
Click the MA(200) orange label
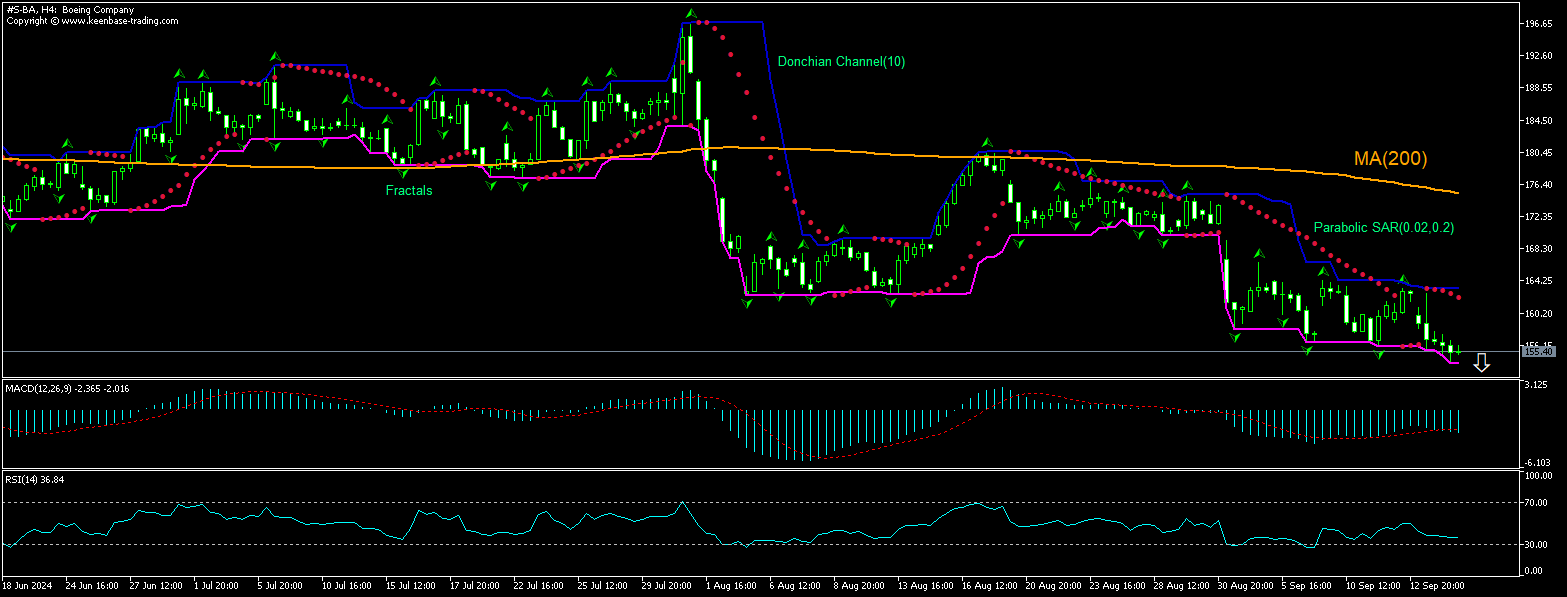click(1391, 158)
